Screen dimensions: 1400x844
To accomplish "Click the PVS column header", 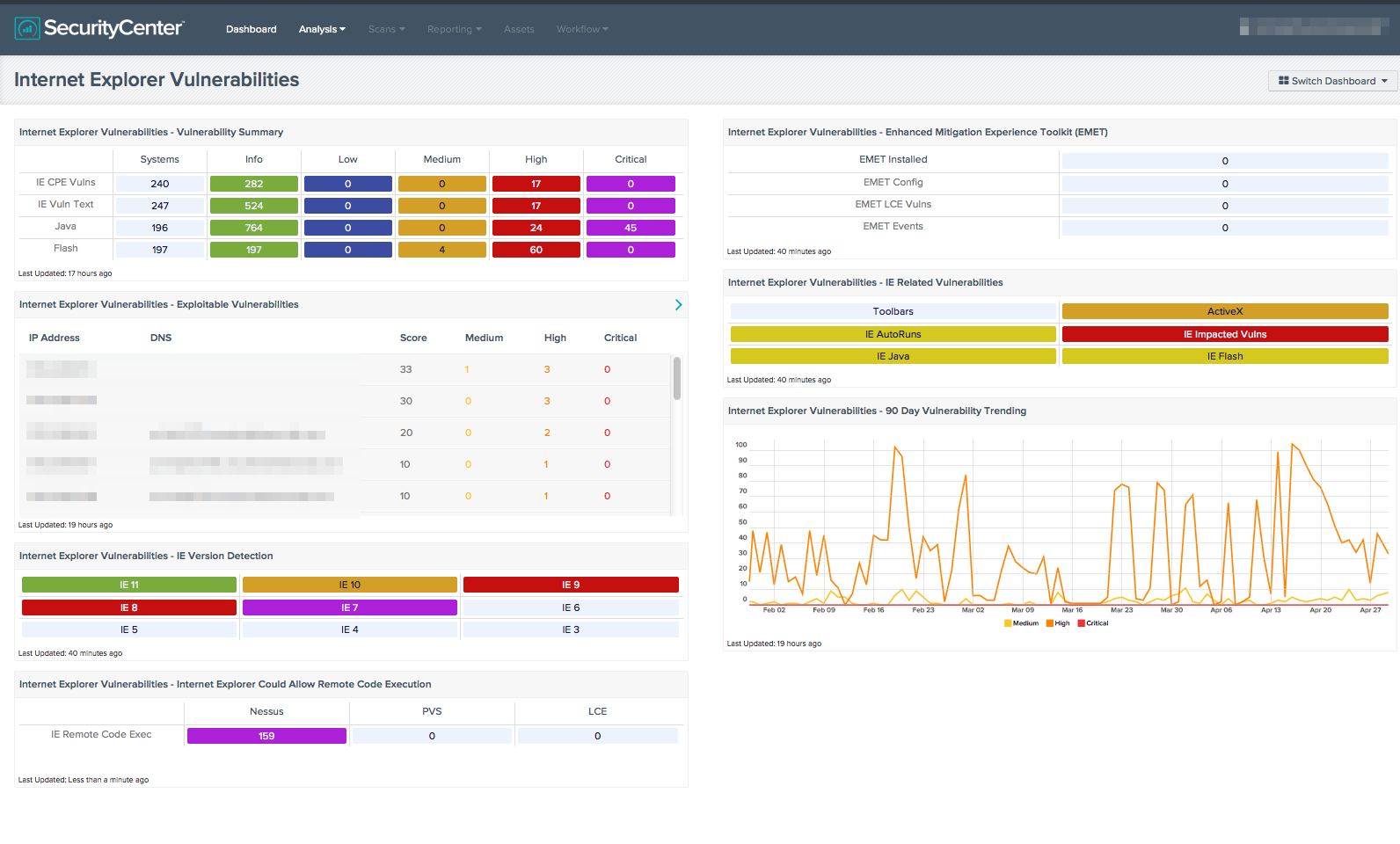I will coord(432,711).
